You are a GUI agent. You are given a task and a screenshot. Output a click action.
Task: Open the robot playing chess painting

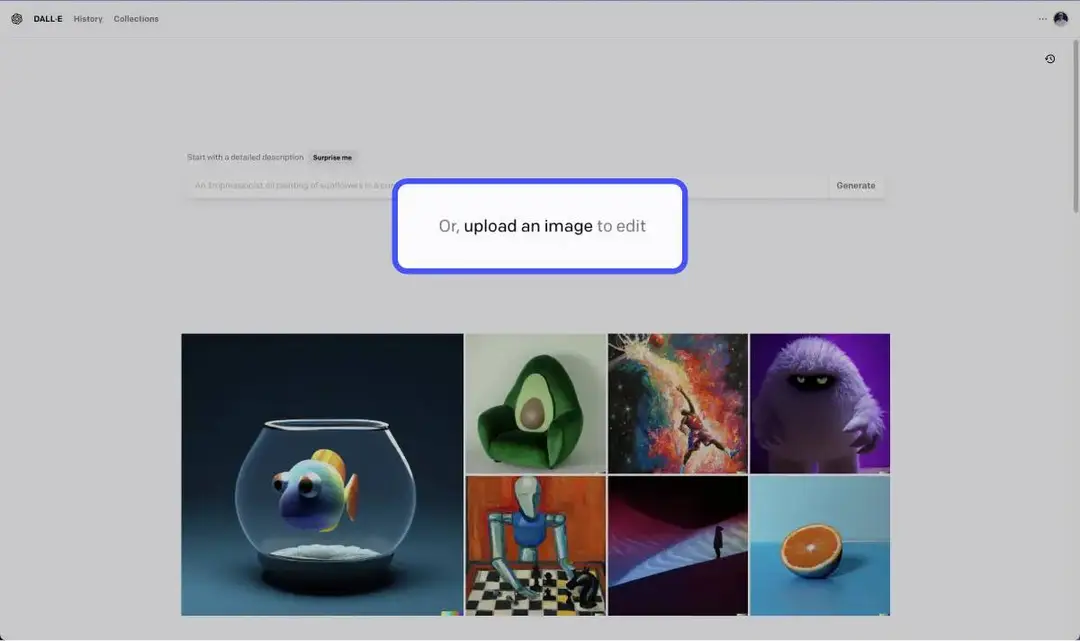(x=536, y=545)
